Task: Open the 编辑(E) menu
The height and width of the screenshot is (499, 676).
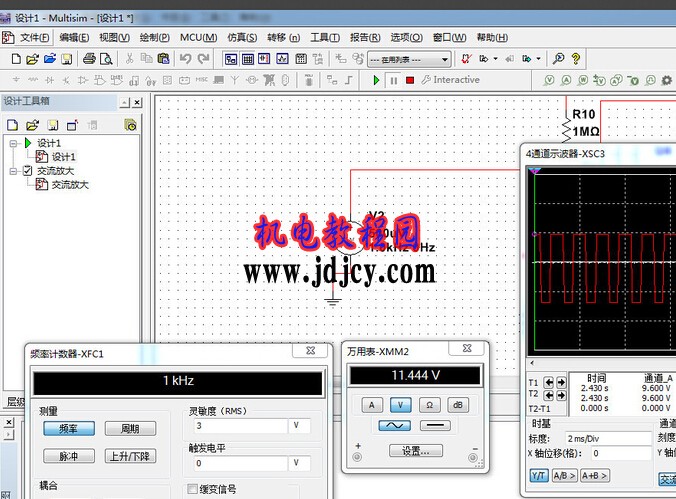Action: pos(74,38)
